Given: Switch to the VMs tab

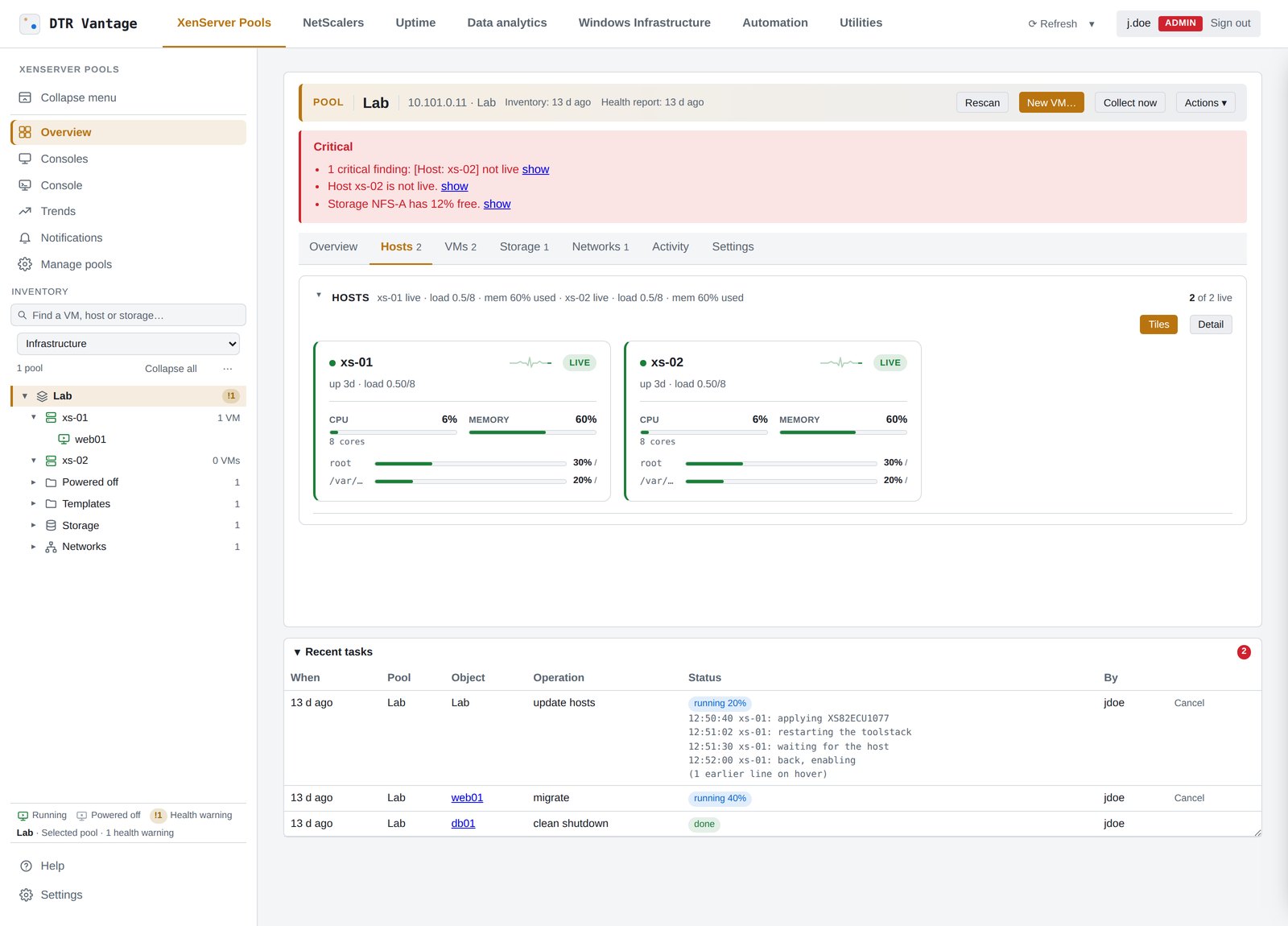Looking at the screenshot, I should (460, 247).
